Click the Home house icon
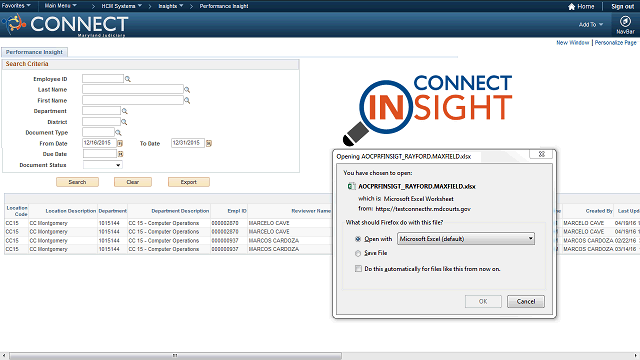640x360 pixels. pos(571,7)
